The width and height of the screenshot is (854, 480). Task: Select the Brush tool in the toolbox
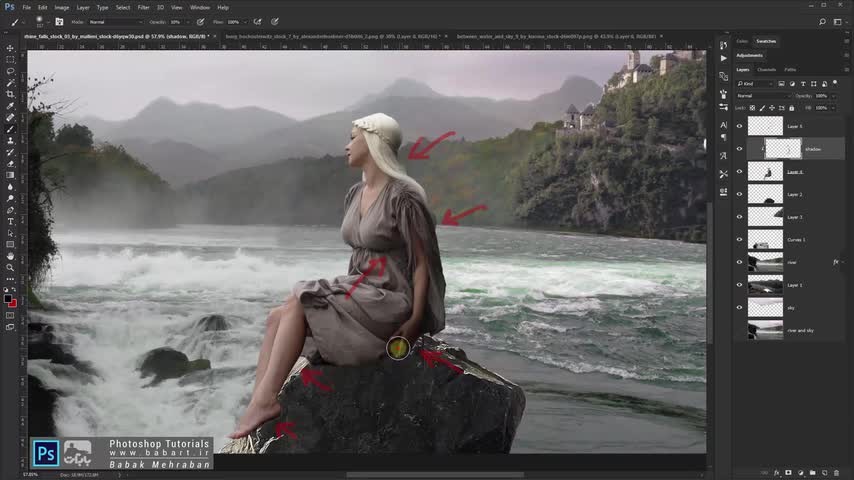10,129
